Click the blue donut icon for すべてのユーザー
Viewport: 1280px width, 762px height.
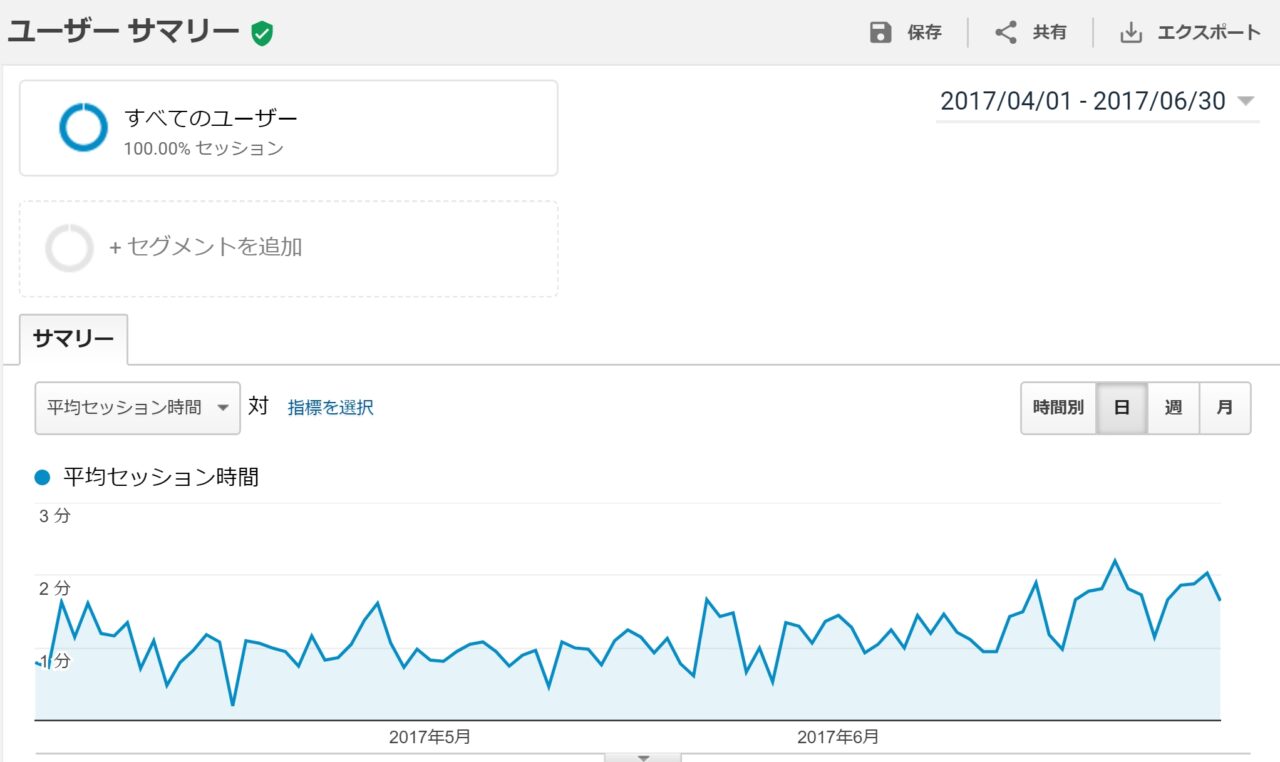coord(83,128)
